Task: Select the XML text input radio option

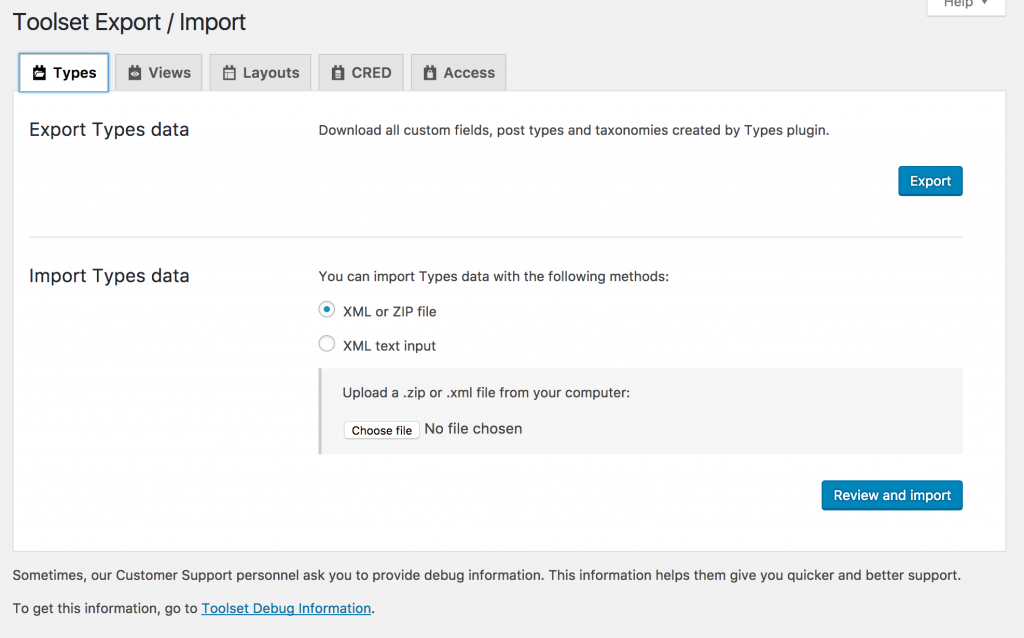Action: tap(327, 343)
